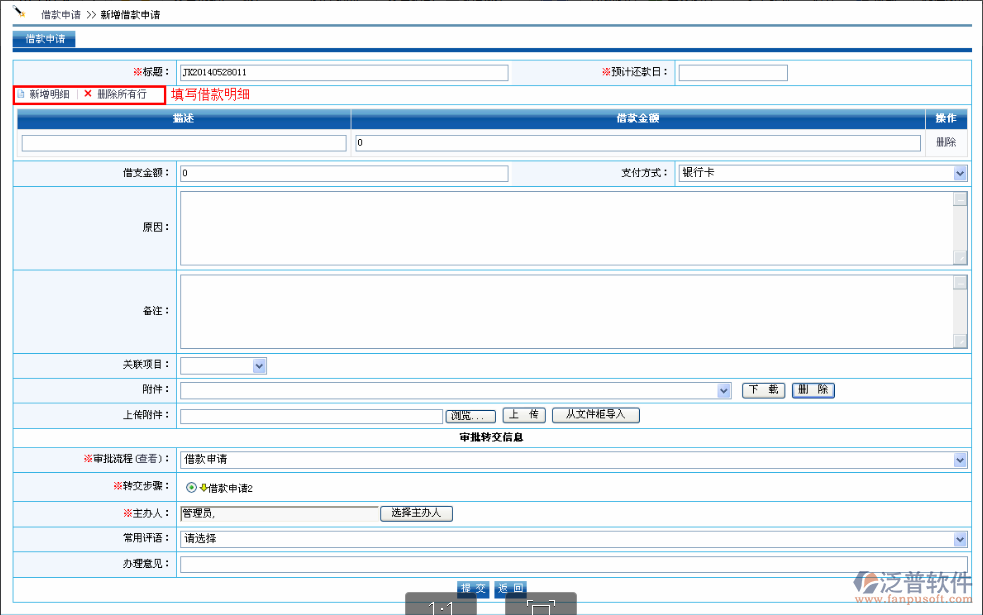Select the 借款申请2 radio button

[191, 488]
